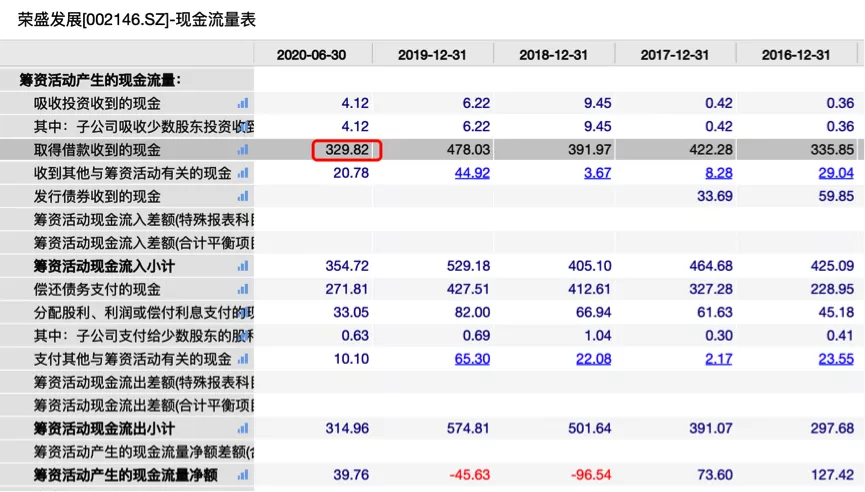Select the 筹资活动产生的现金流量: section header

tap(100, 80)
